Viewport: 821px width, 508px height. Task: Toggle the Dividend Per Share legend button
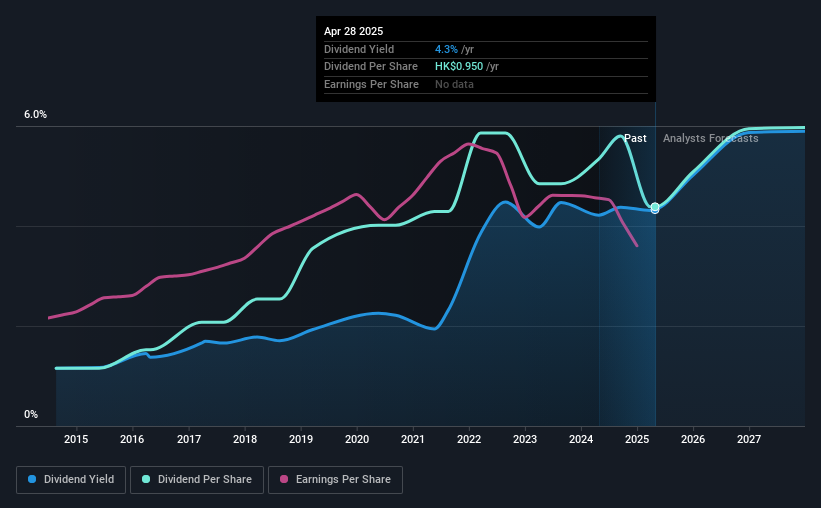click(197, 480)
